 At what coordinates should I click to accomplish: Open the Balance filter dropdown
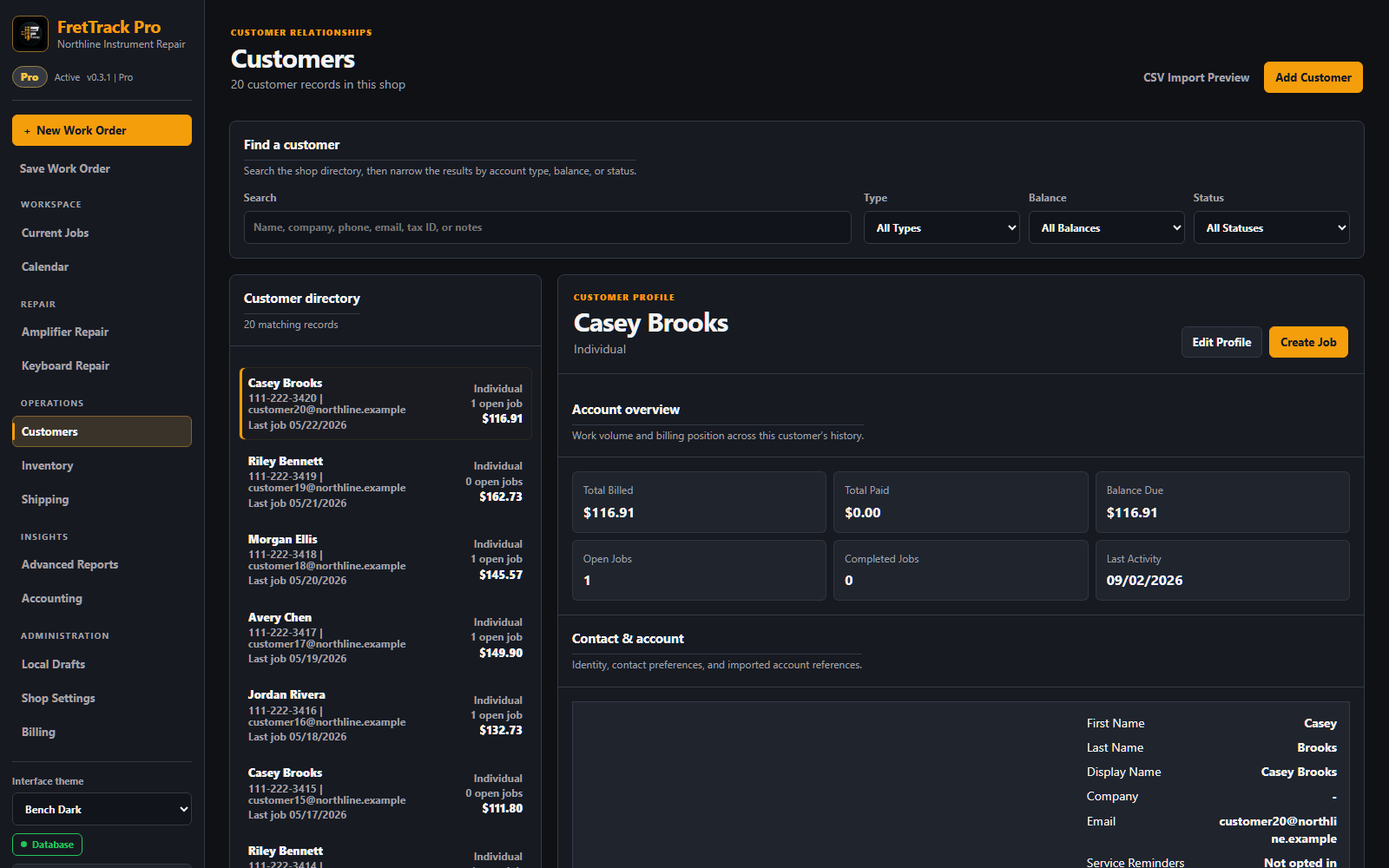(1106, 227)
